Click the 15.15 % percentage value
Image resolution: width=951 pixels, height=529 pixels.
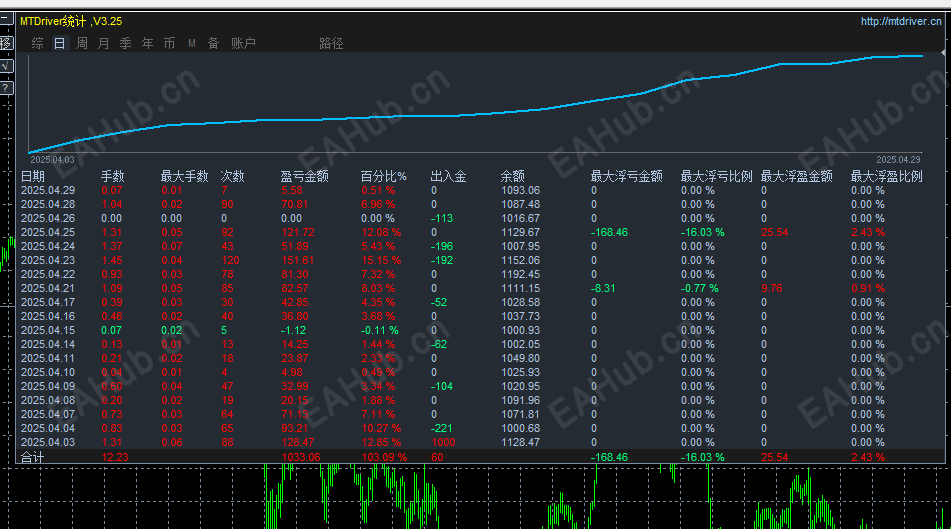(x=381, y=260)
